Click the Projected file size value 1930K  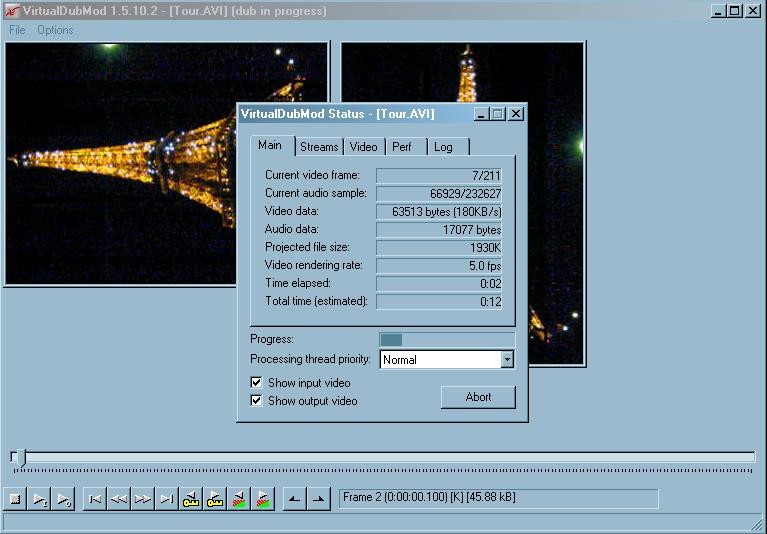point(439,248)
